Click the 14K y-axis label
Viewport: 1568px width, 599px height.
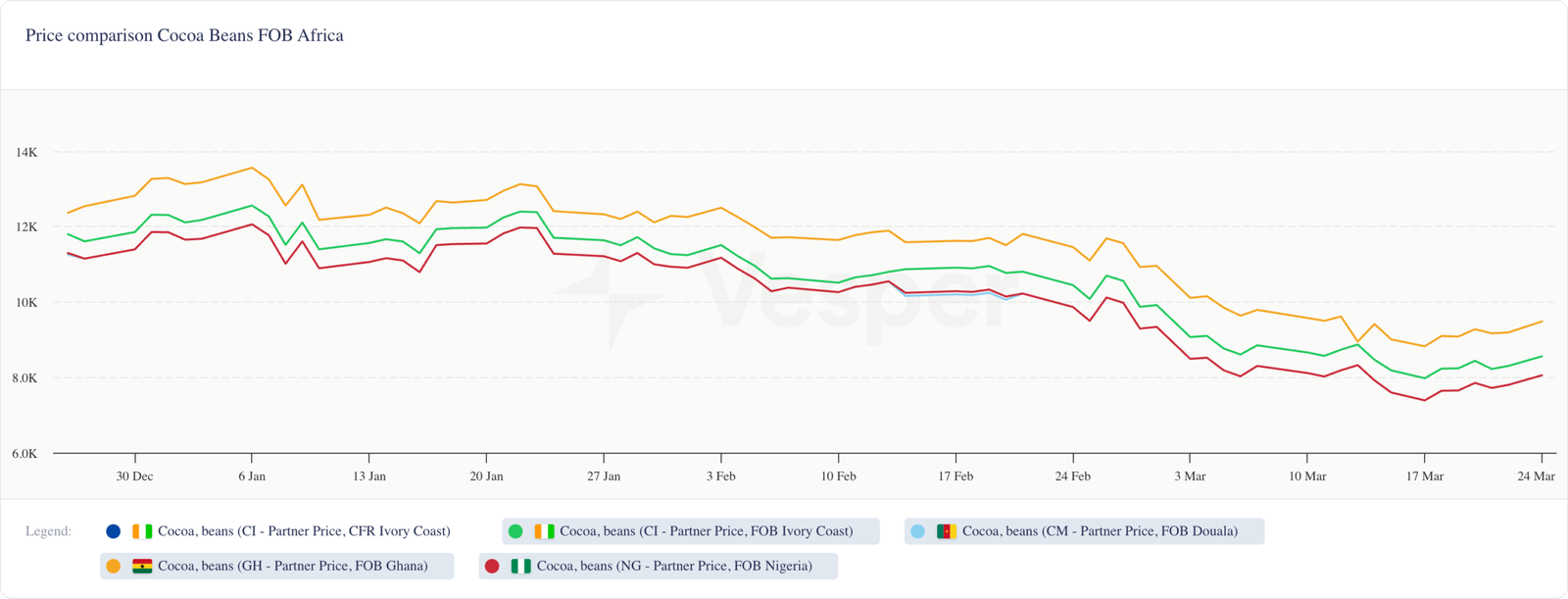(26, 152)
